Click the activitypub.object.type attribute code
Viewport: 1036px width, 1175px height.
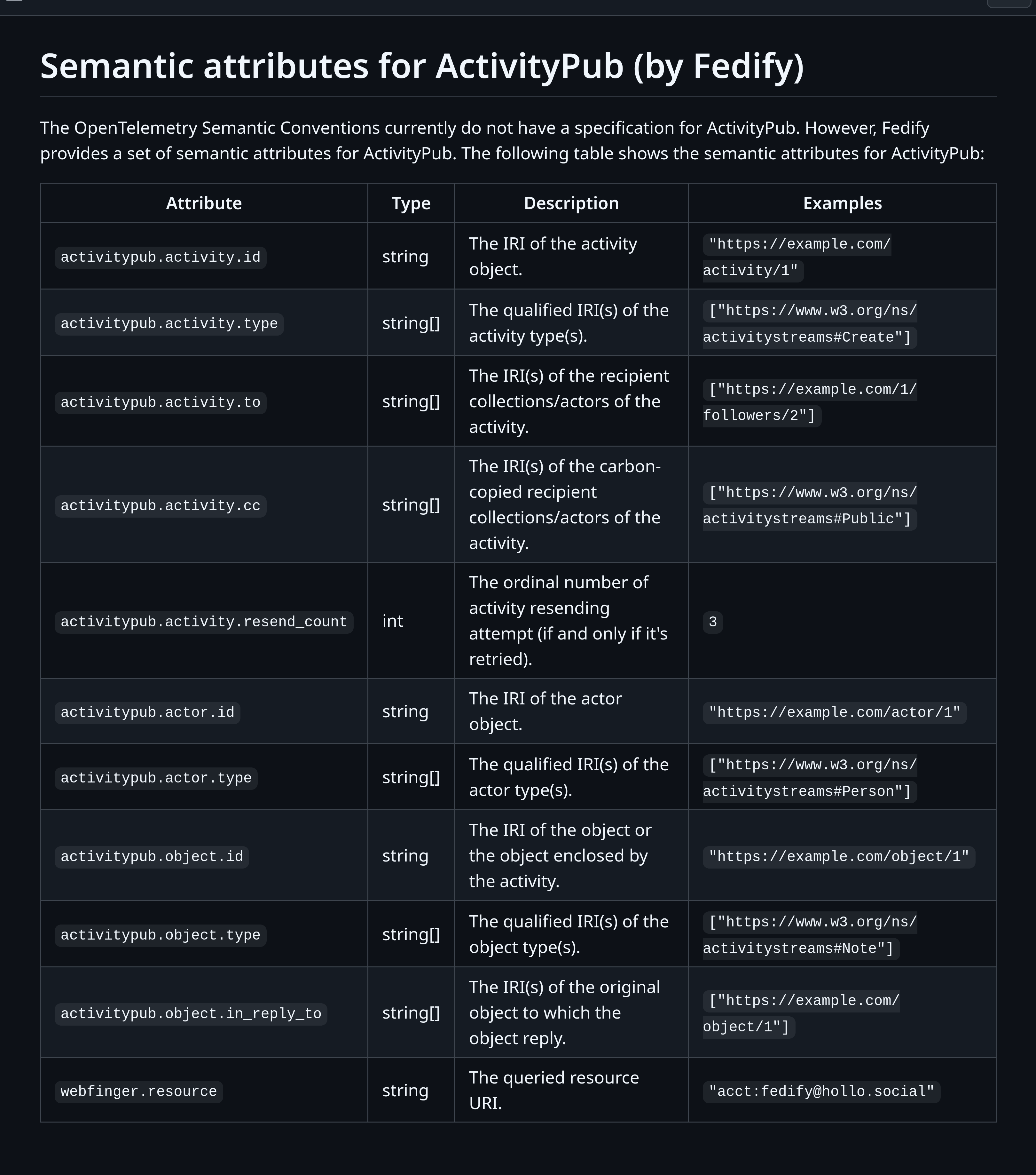point(160,935)
